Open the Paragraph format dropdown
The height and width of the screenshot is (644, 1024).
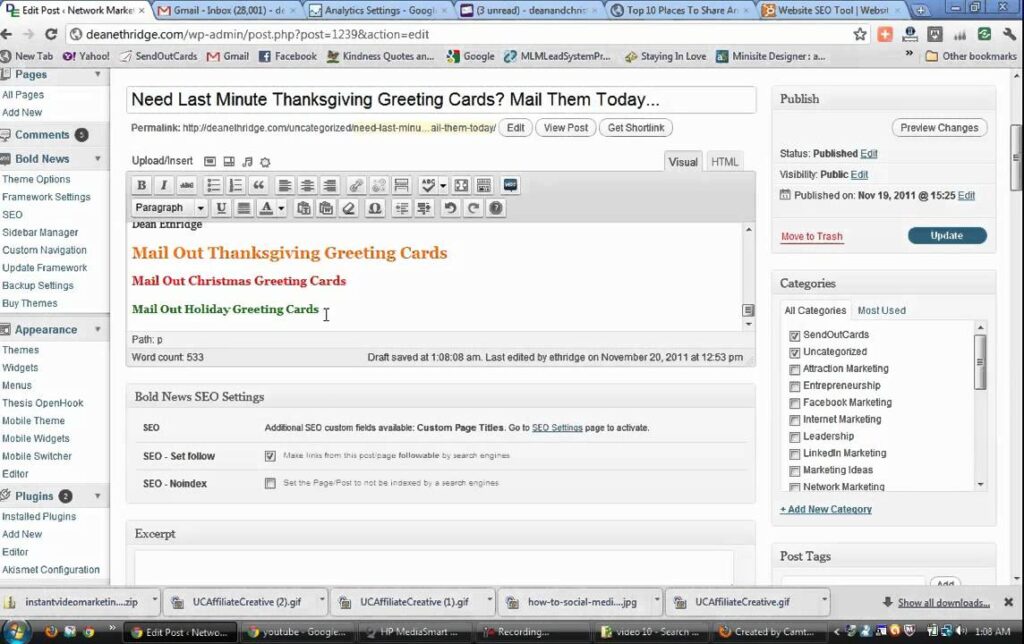click(x=169, y=208)
